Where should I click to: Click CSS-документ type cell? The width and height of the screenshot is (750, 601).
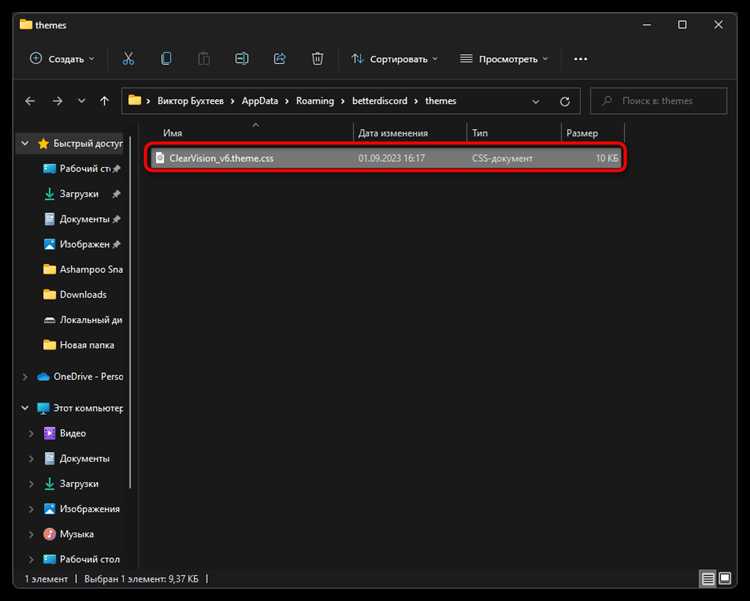(502, 158)
